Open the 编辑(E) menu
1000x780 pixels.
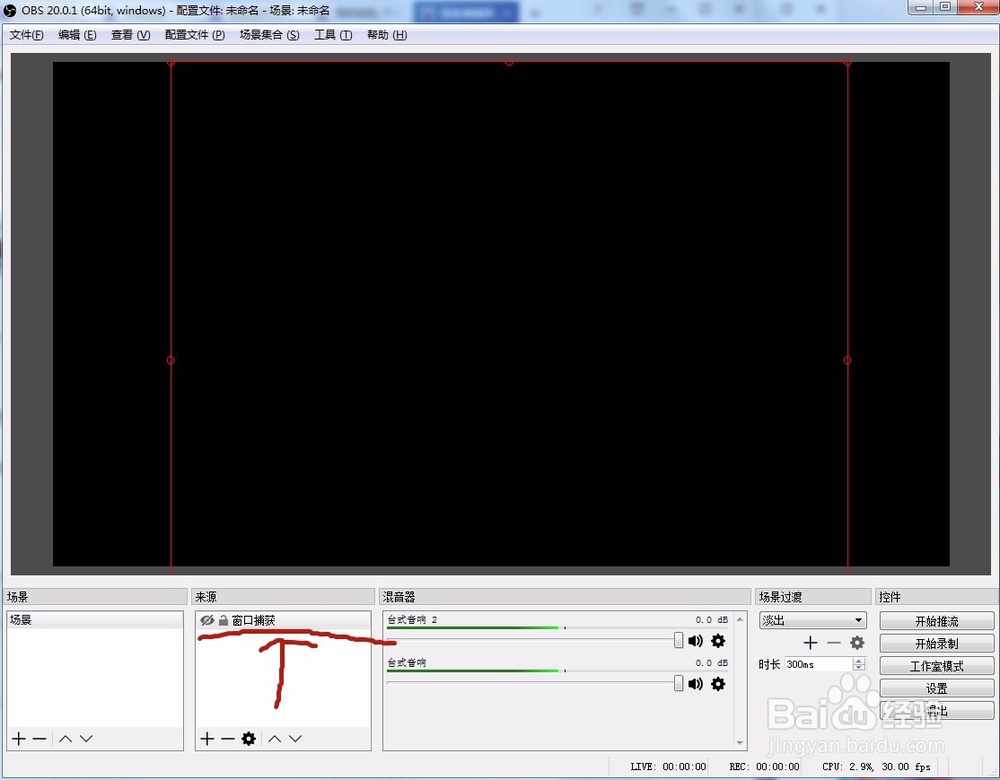pos(77,34)
